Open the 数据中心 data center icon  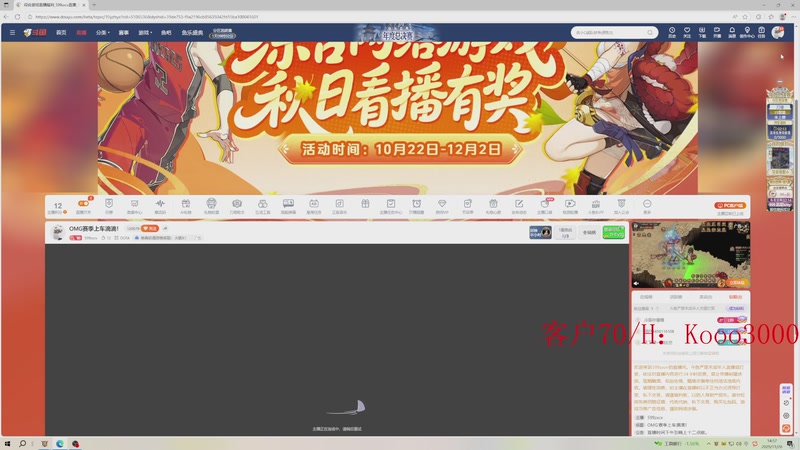pos(134,206)
